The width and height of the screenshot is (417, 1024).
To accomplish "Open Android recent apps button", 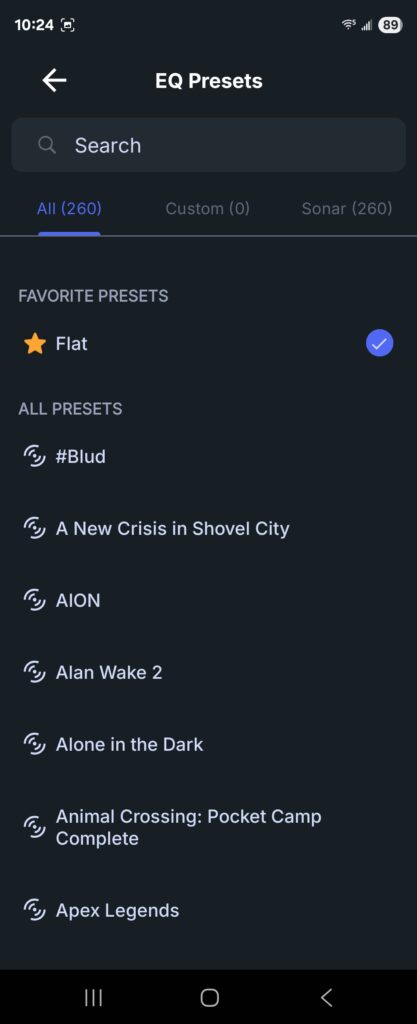I will 93,997.
